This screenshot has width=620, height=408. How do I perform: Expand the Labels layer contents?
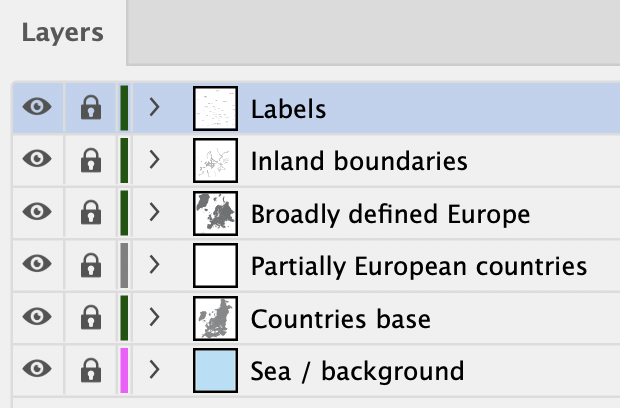(x=154, y=107)
